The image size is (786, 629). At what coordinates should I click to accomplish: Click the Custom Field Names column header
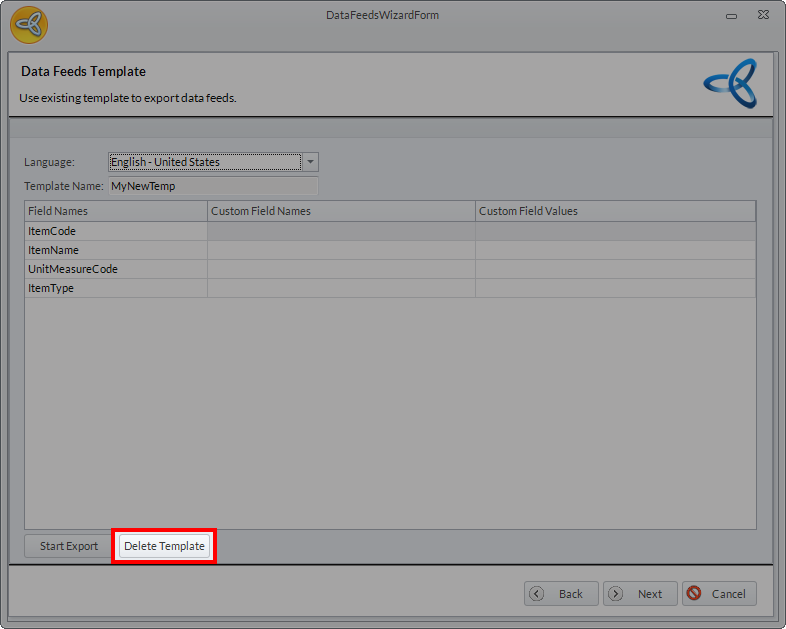click(340, 211)
